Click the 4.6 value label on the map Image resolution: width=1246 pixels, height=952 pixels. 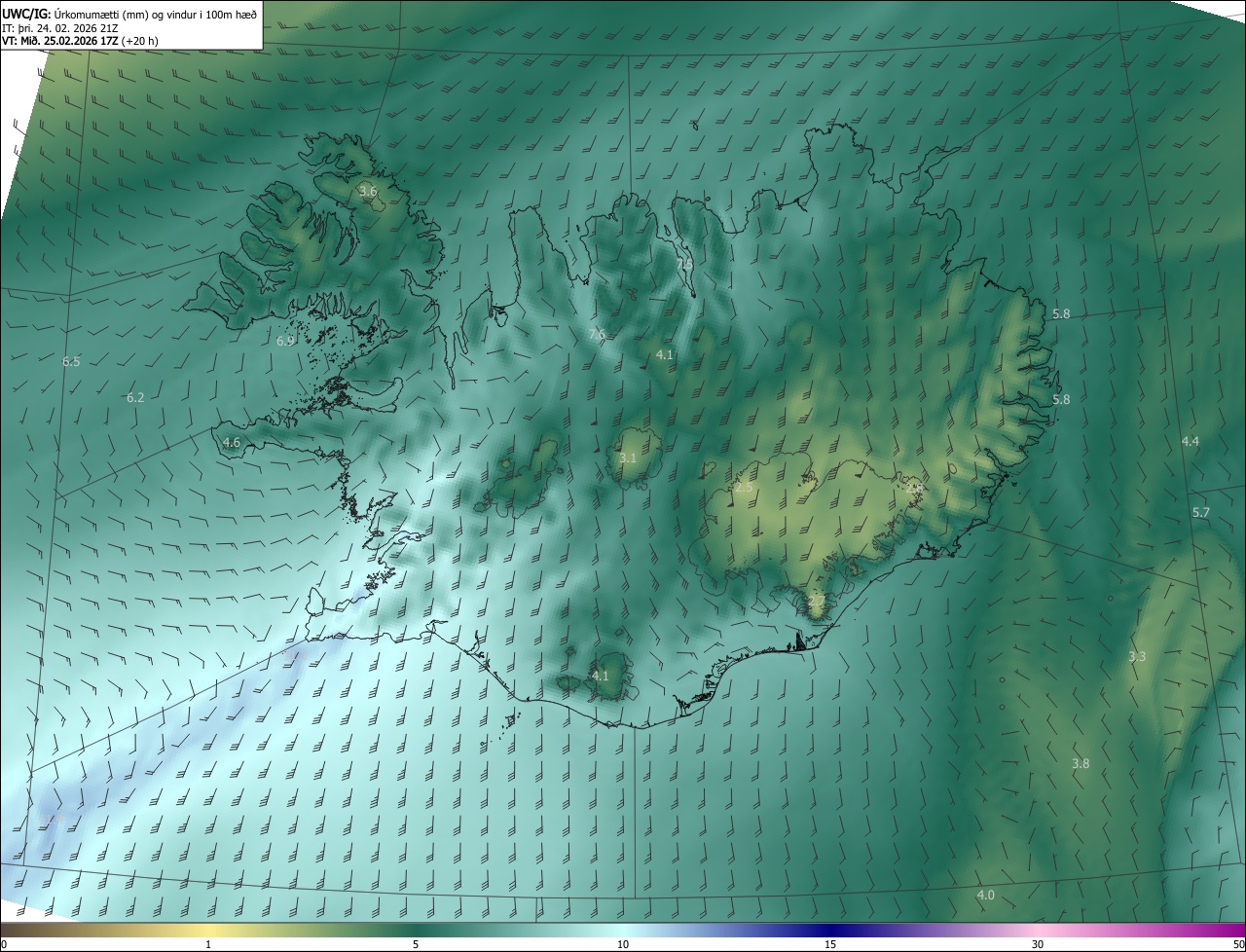[x=232, y=443]
